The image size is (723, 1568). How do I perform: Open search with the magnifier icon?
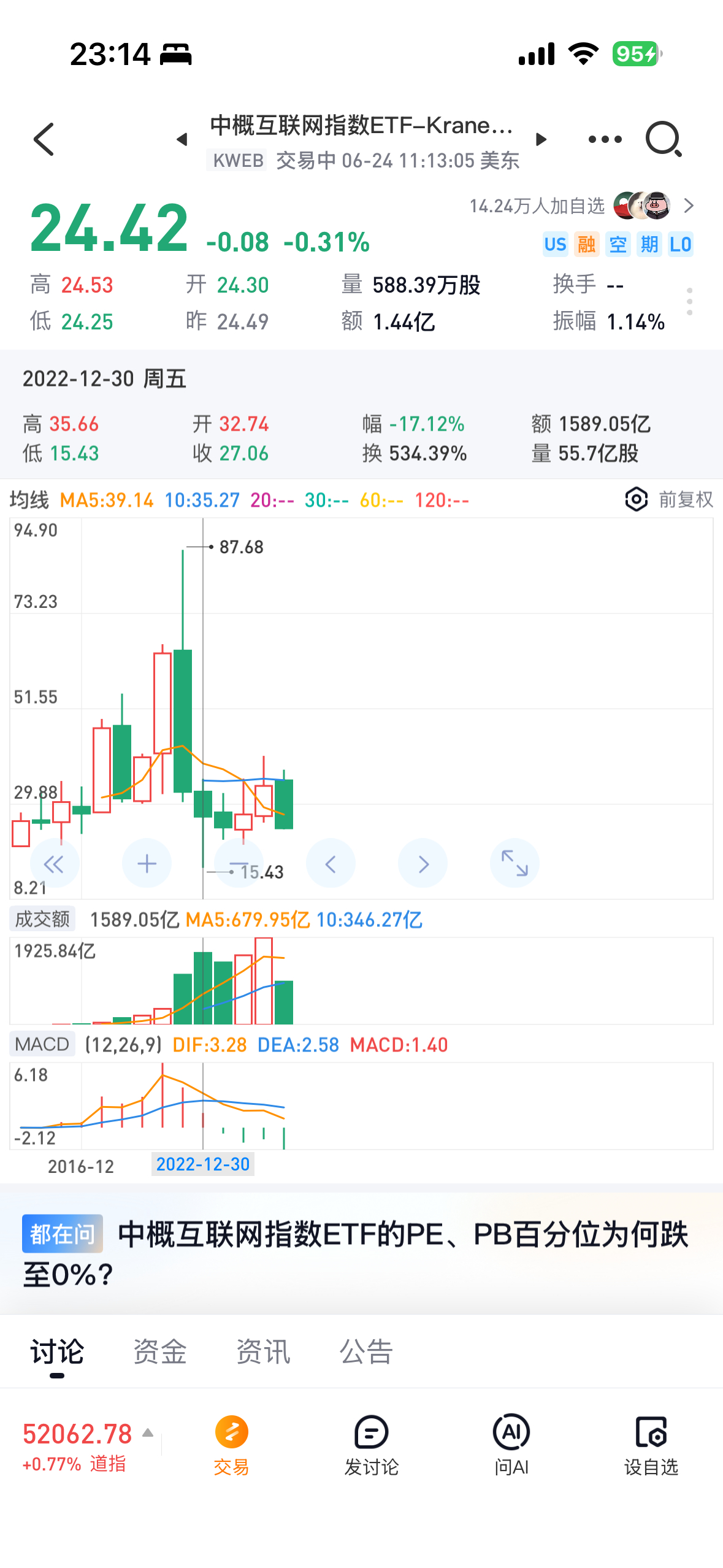tap(664, 139)
